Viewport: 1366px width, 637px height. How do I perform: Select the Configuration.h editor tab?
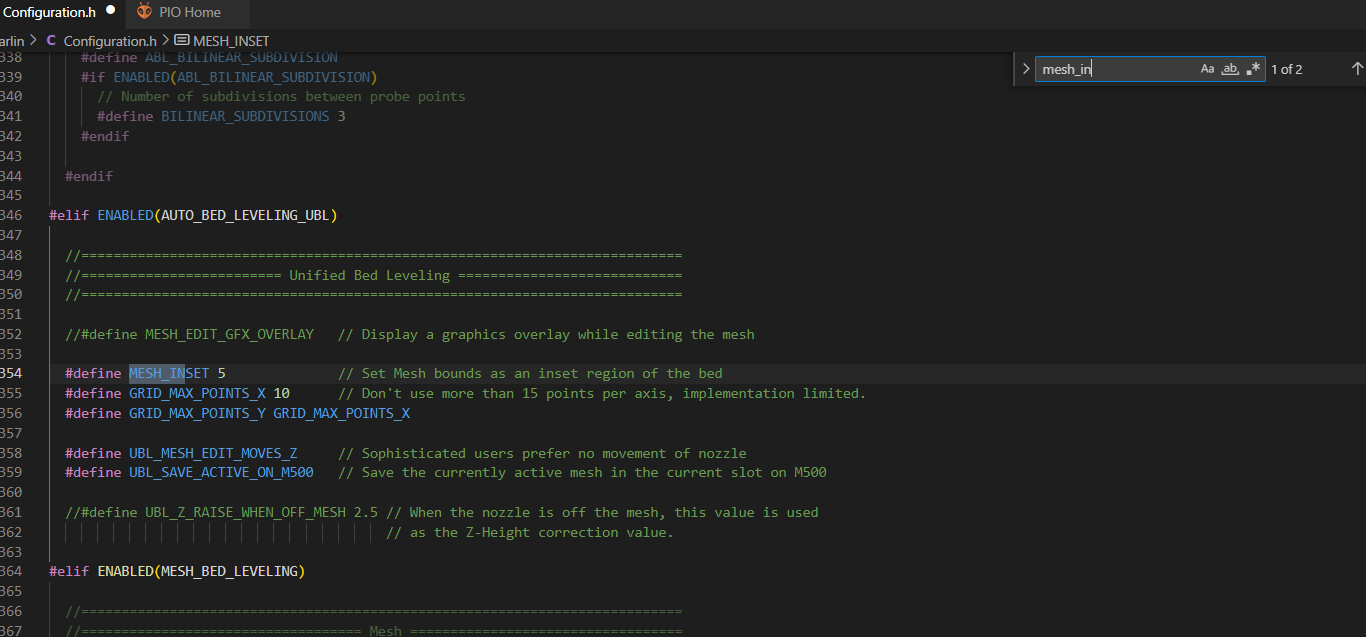[50, 12]
